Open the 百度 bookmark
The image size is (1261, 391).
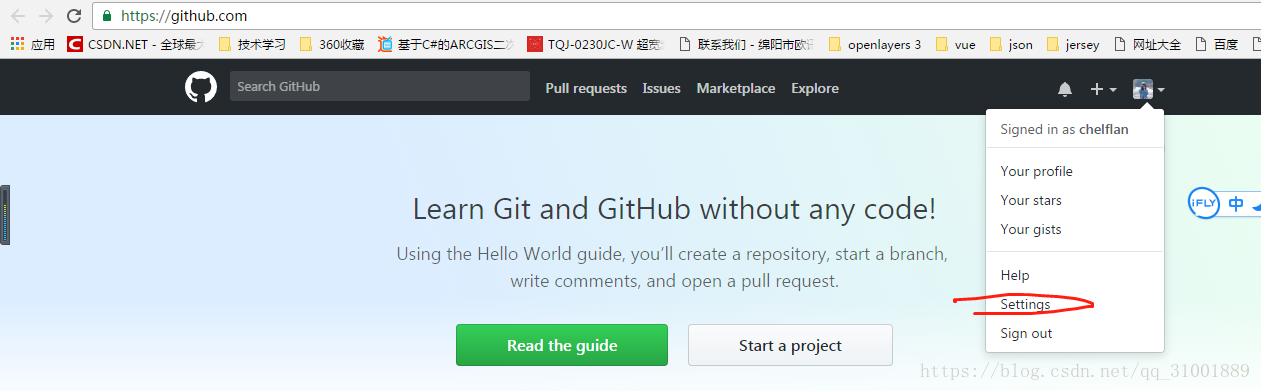pos(1216,44)
